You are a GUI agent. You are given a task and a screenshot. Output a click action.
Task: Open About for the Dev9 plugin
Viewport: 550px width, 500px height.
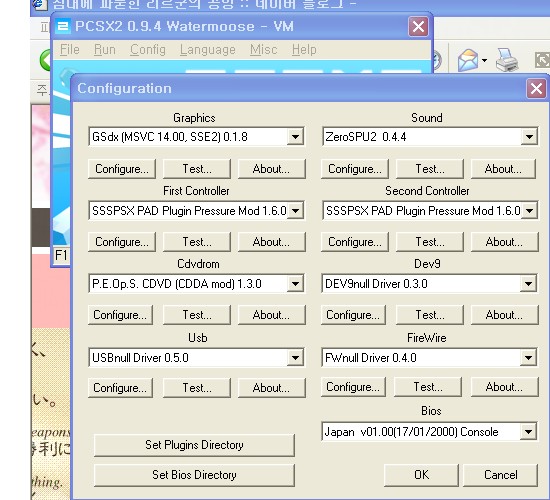(x=504, y=315)
